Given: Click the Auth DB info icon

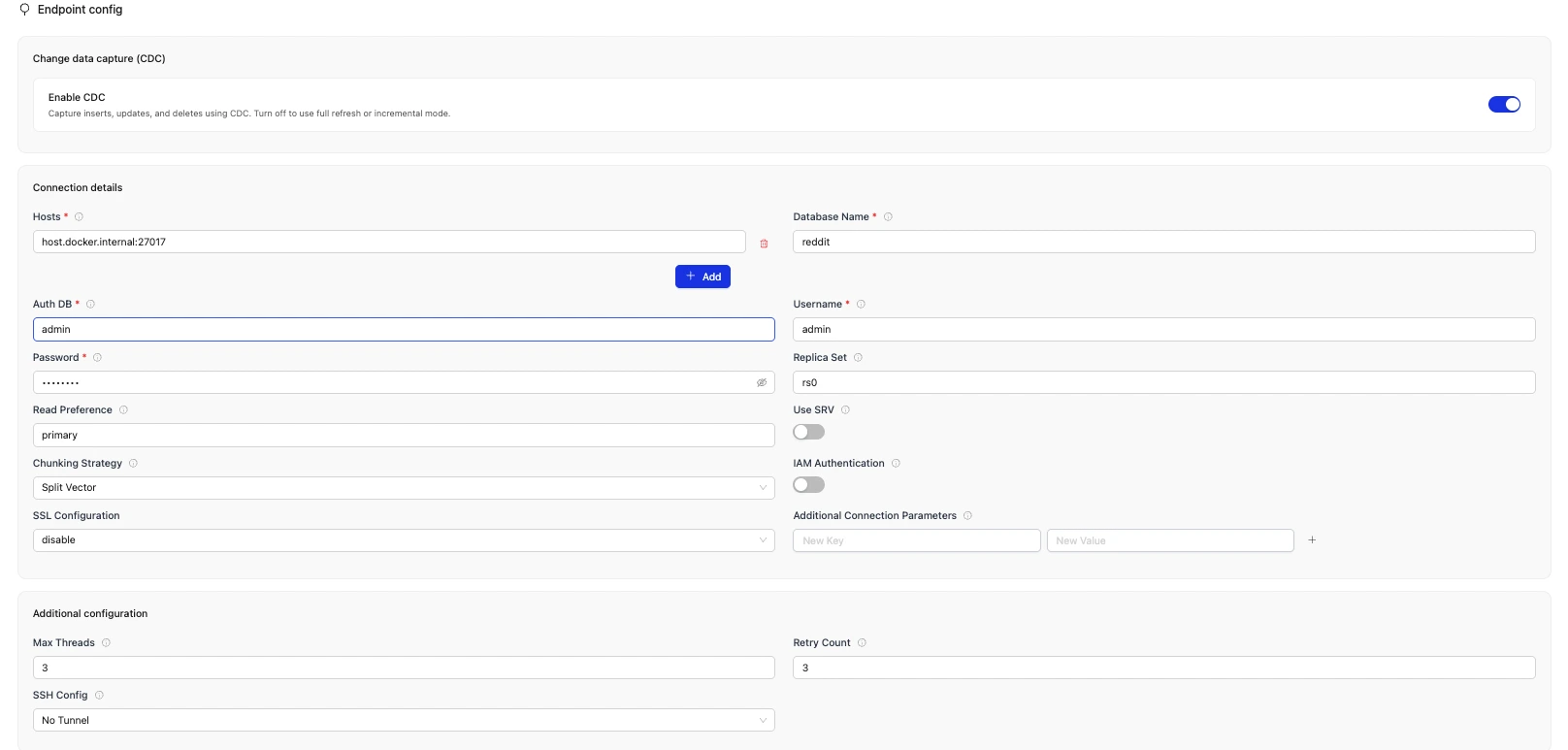Looking at the screenshot, I should coord(90,305).
